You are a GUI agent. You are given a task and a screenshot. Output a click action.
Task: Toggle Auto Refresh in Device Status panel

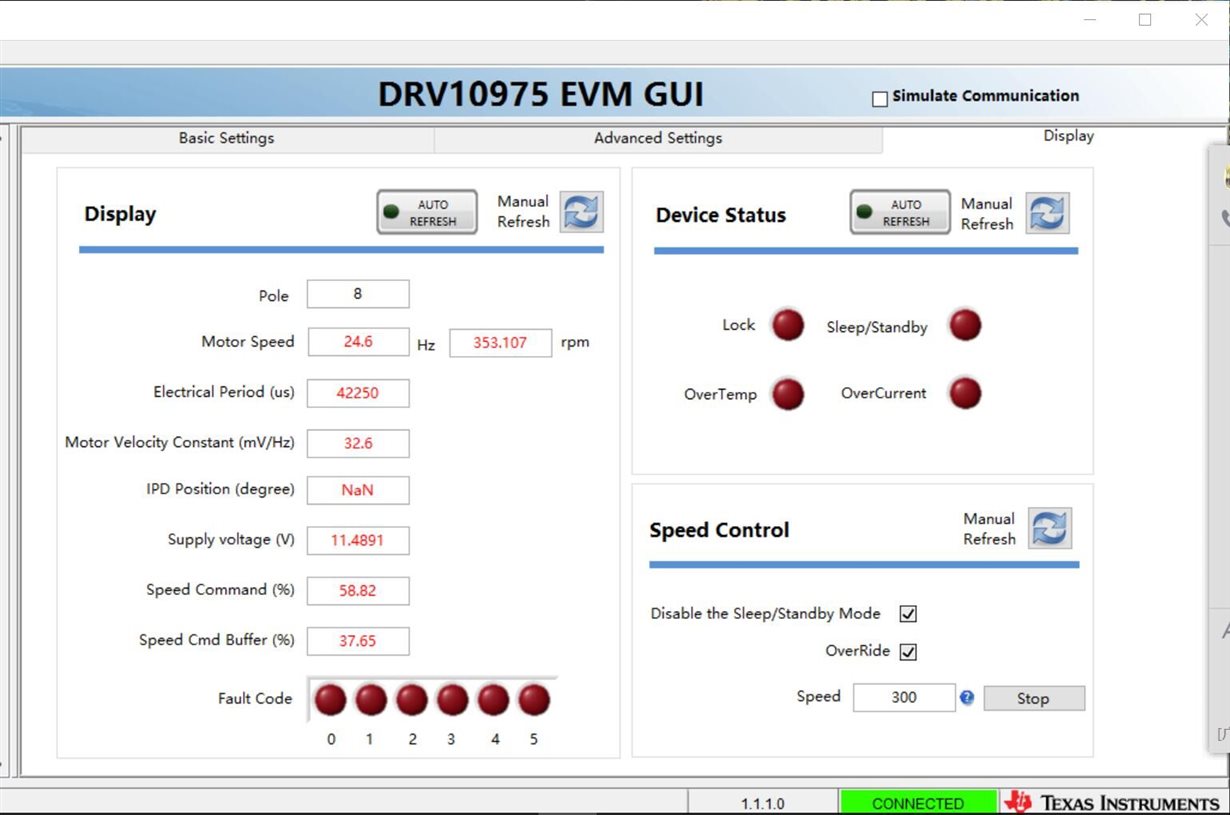point(900,212)
